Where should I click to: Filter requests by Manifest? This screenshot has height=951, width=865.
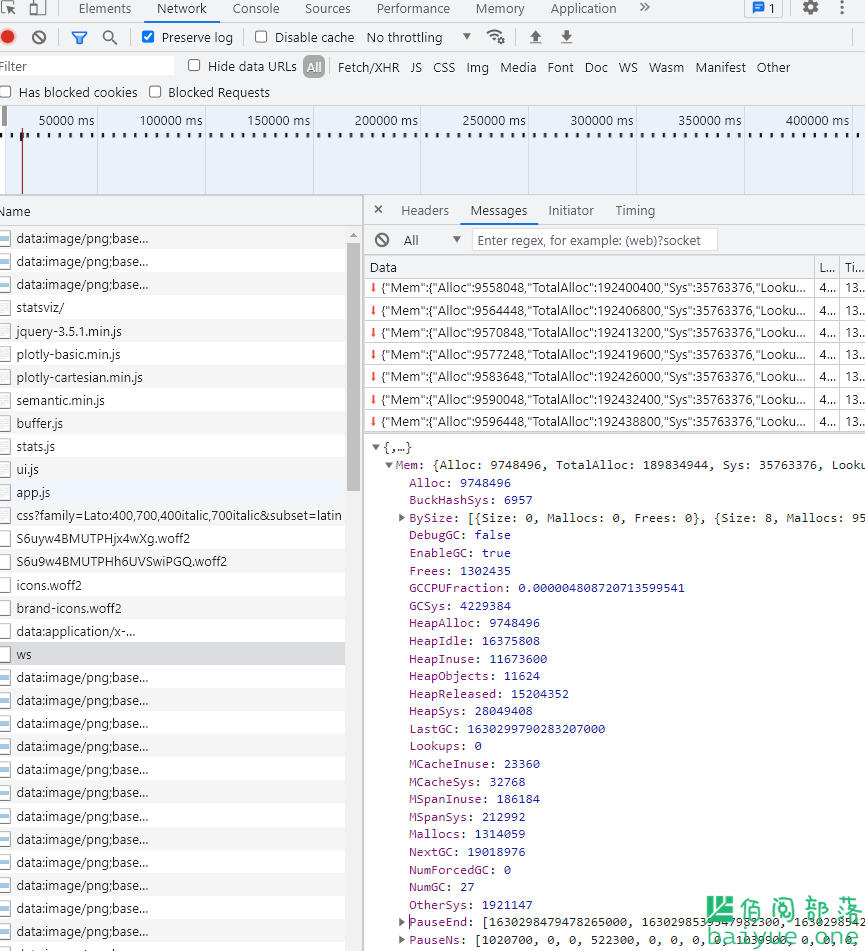tap(721, 67)
